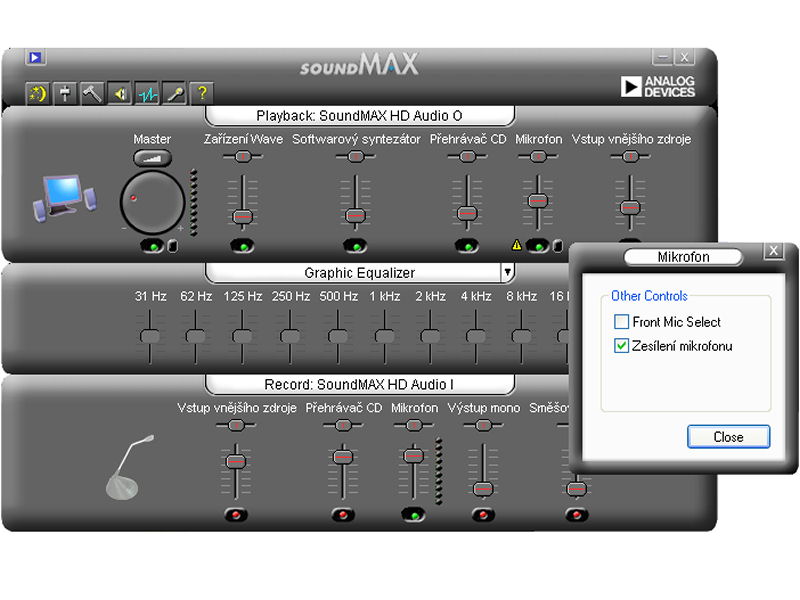Click the microphone toolbar icon
This screenshot has width=800, height=600.
click(x=175, y=93)
